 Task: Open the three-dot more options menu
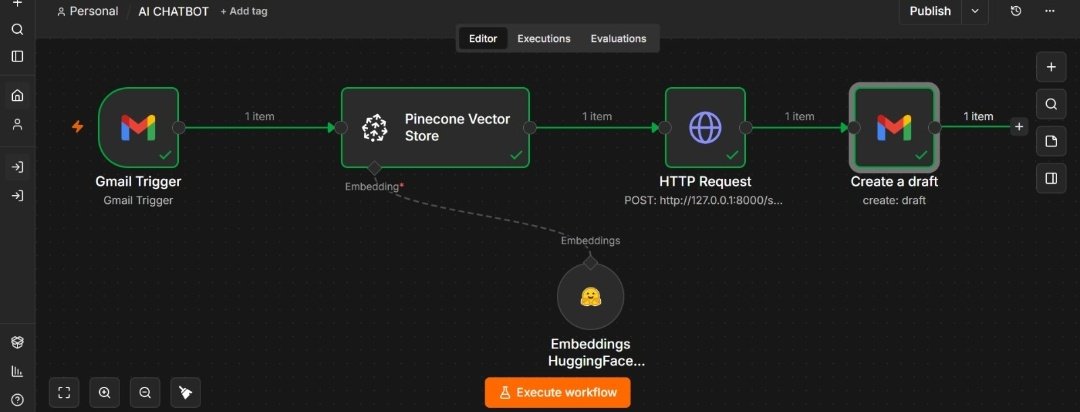click(1050, 11)
